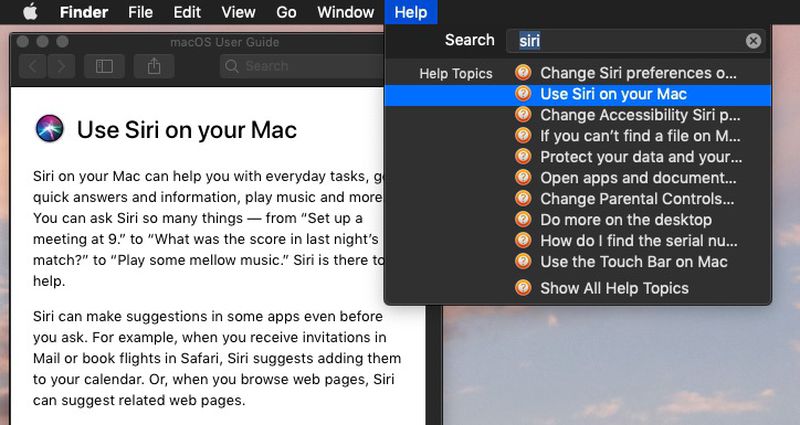The image size is (800, 425).
Task: Clear the Help search text with X button
Action: pyautogui.click(x=753, y=41)
